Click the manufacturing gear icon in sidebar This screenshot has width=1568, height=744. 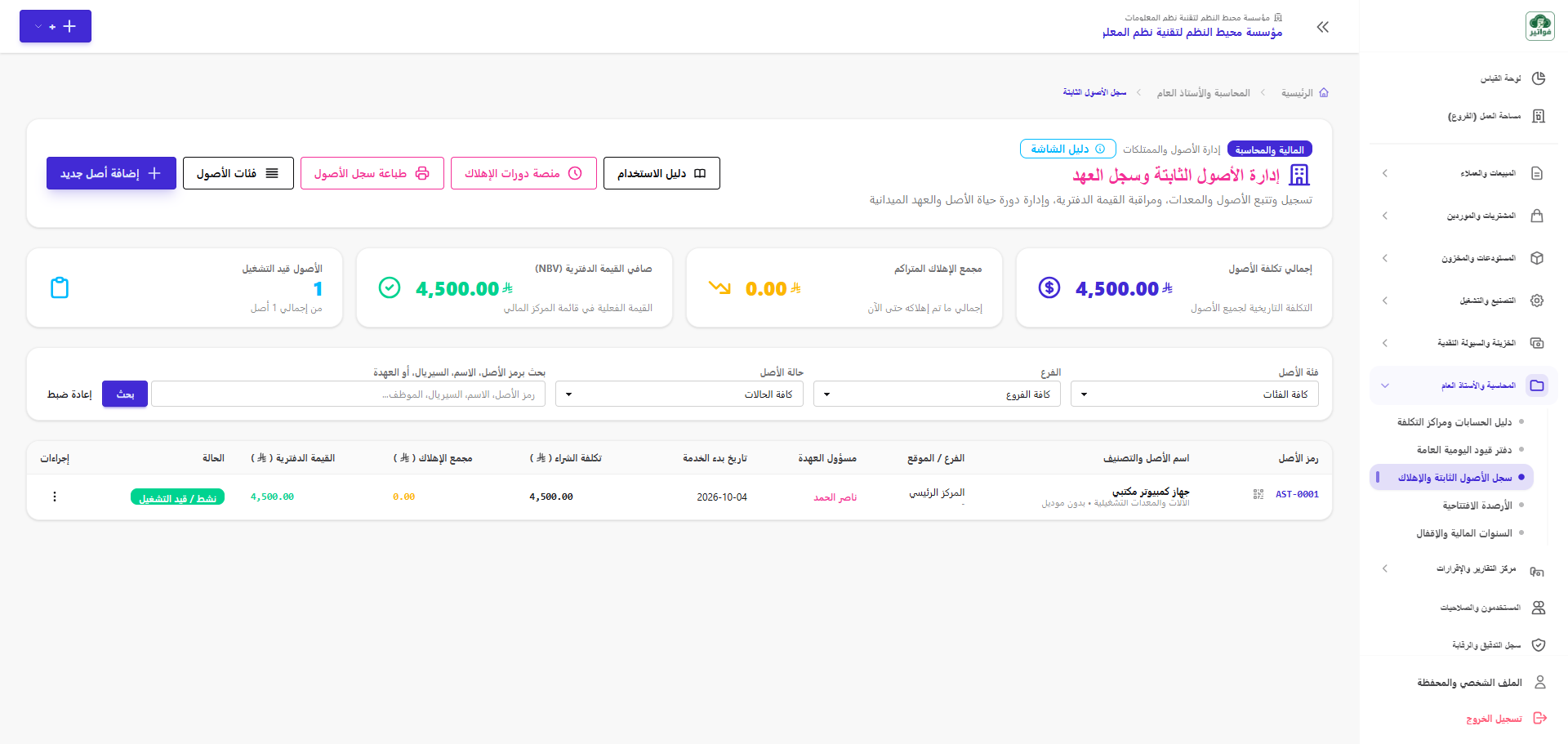[1537, 301]
